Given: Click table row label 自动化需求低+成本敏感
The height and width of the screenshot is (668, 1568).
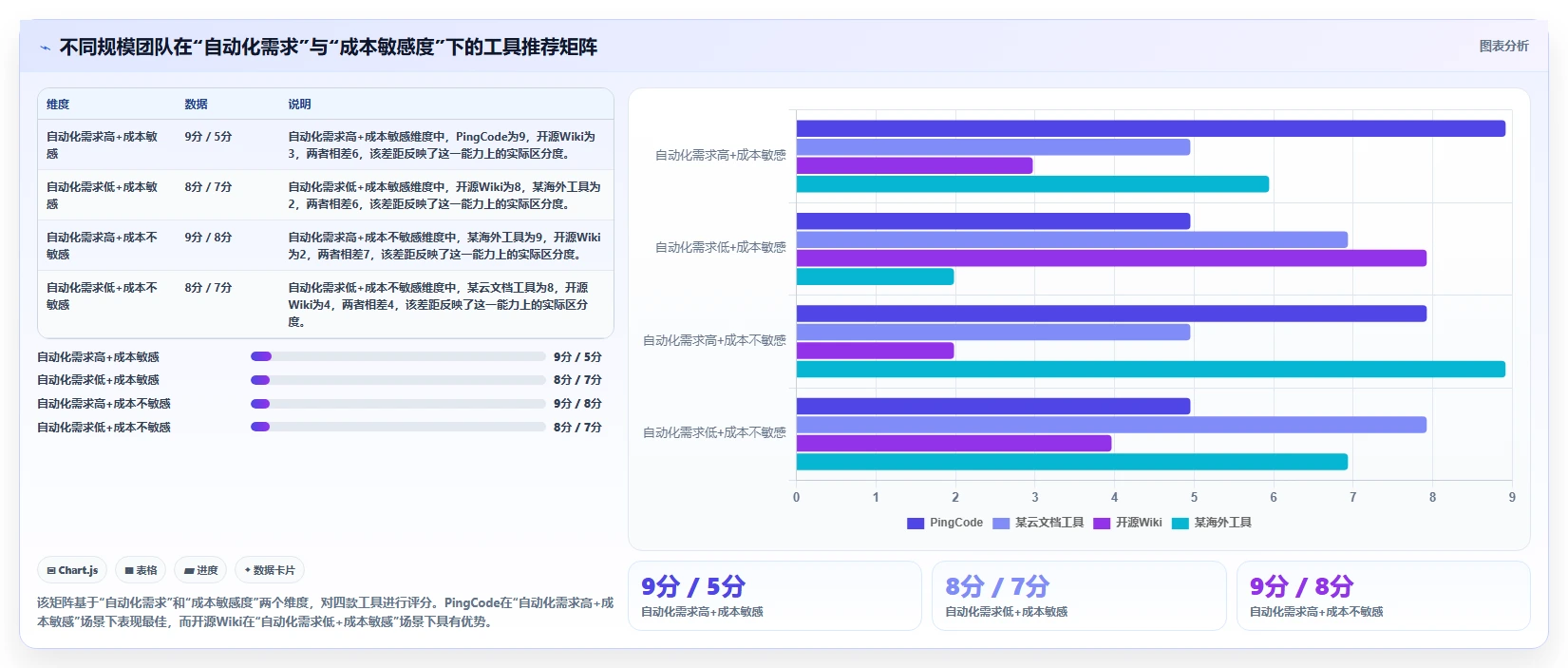Looking at the screenshot, I should [102, 196].
